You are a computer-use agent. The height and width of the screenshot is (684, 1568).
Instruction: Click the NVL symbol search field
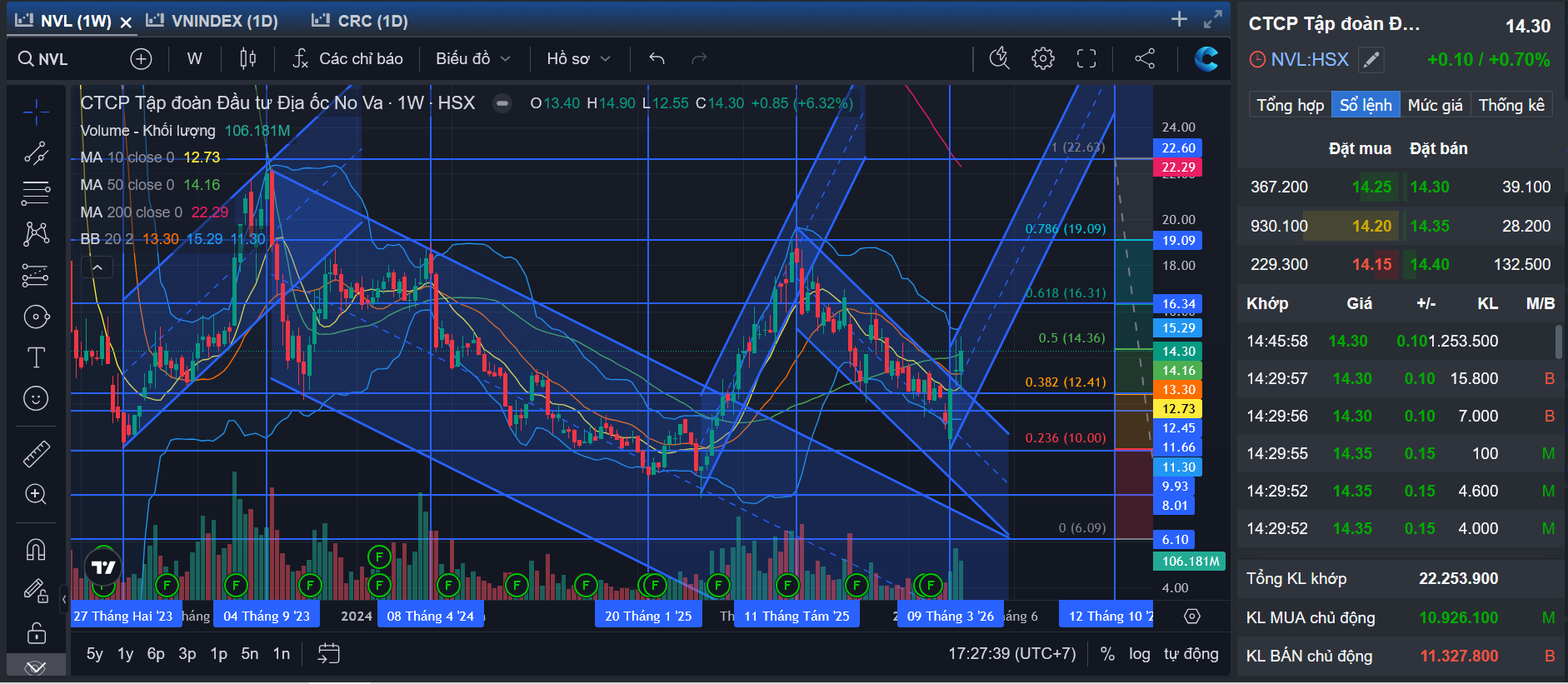(x=55, y=59)
